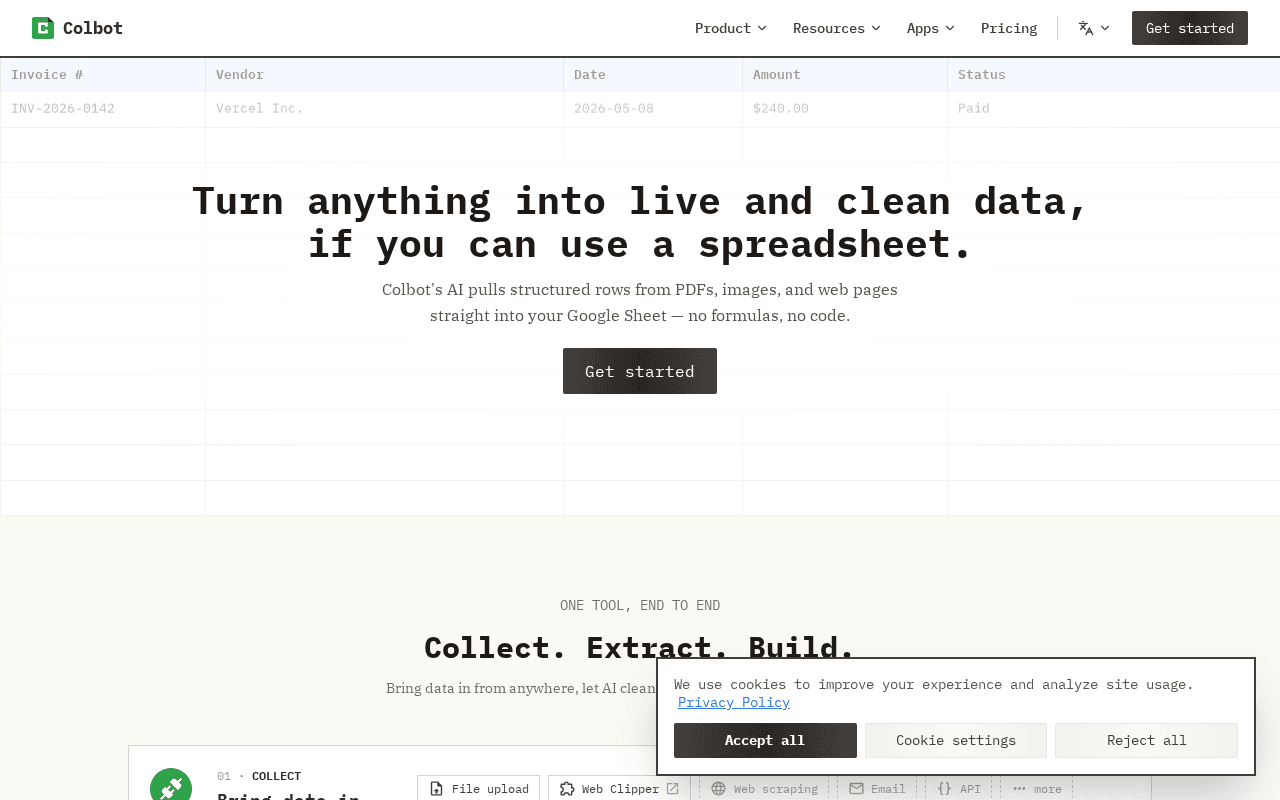Select the '2026-05-08' date cell

tap(653, 109)
